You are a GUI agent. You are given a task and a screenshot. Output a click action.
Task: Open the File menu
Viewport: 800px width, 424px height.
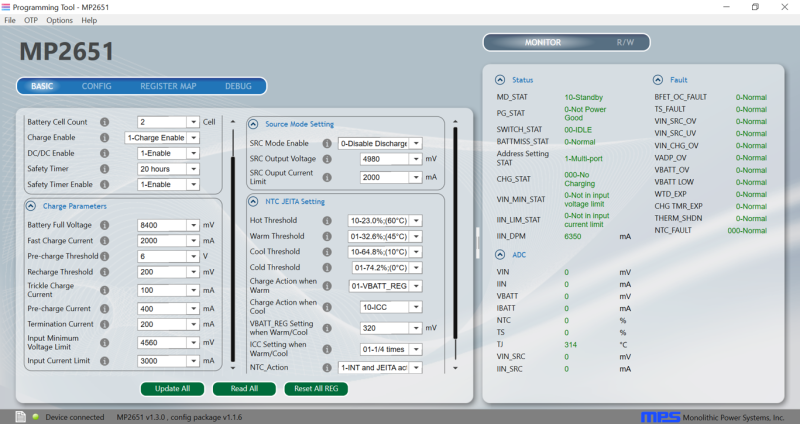10,20
